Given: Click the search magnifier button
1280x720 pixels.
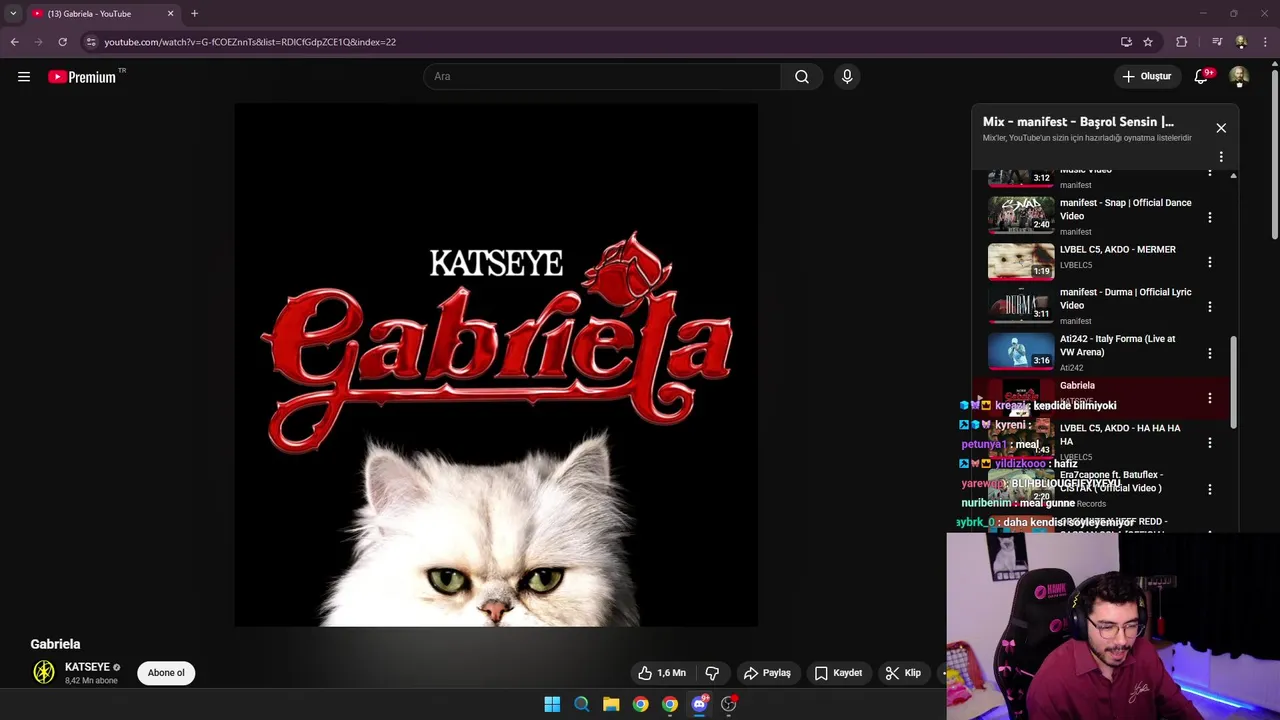Looking at the screenshot, I should [802, 77].
